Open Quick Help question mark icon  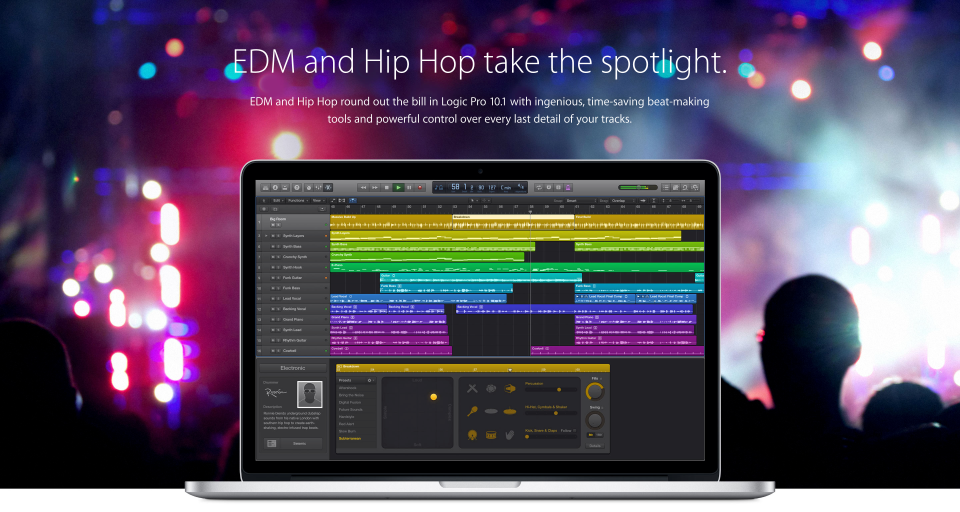pyautogui.click(x=297, y=187)
